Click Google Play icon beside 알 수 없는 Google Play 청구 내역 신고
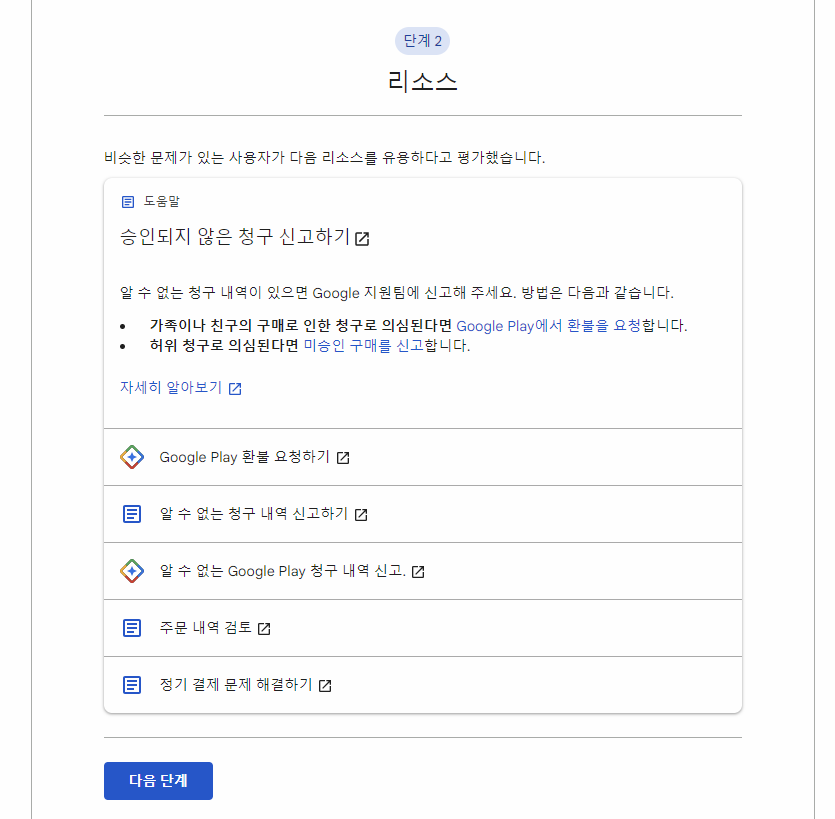Image resolution: width=835 pixels, height=819 pixels. point(131,571)
